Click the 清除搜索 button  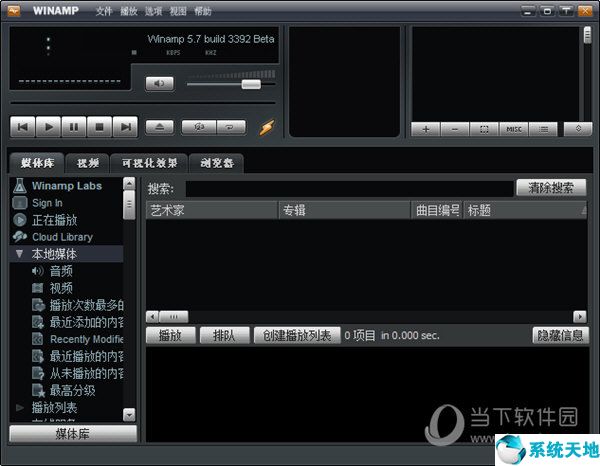tap(551, 187)
